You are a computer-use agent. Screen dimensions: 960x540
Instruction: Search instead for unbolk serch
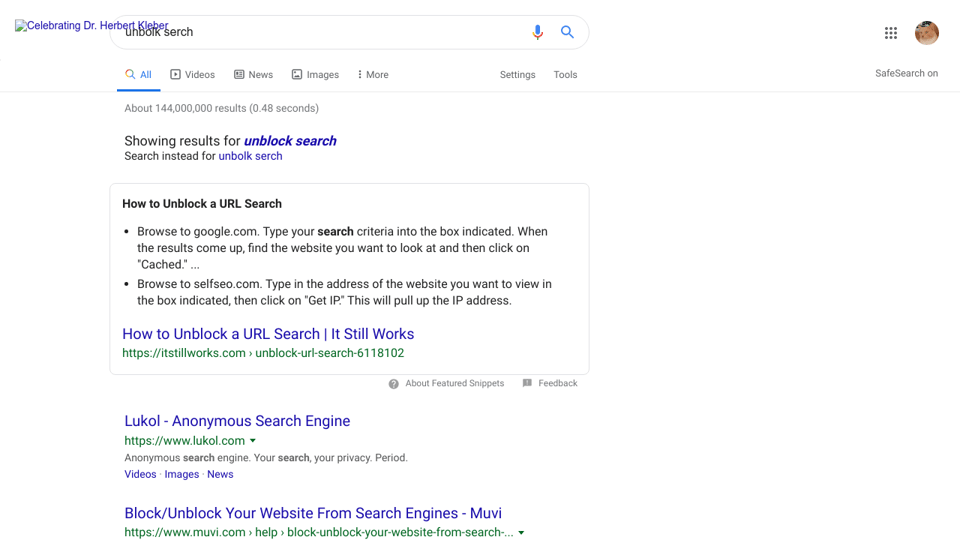tap(250, 156)
